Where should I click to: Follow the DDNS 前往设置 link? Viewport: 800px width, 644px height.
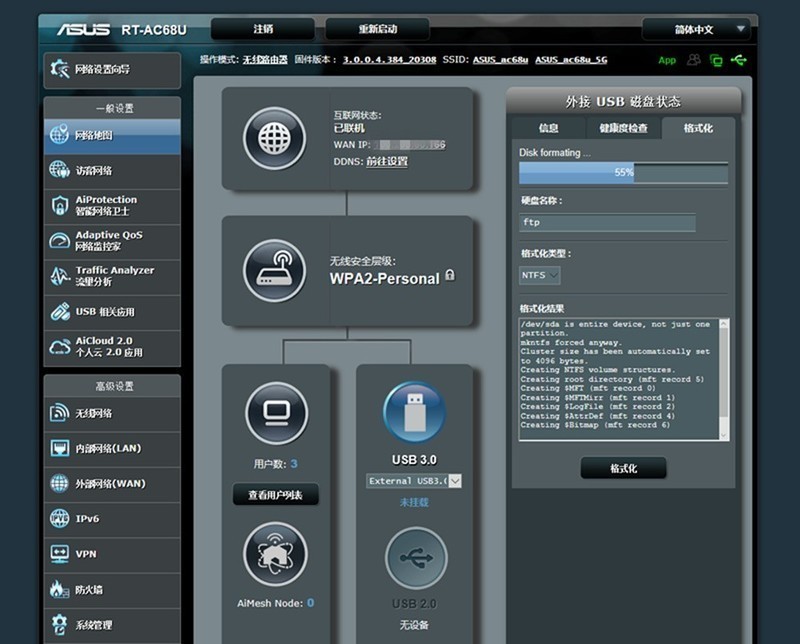pyautogui.click(x=387, y=161)
